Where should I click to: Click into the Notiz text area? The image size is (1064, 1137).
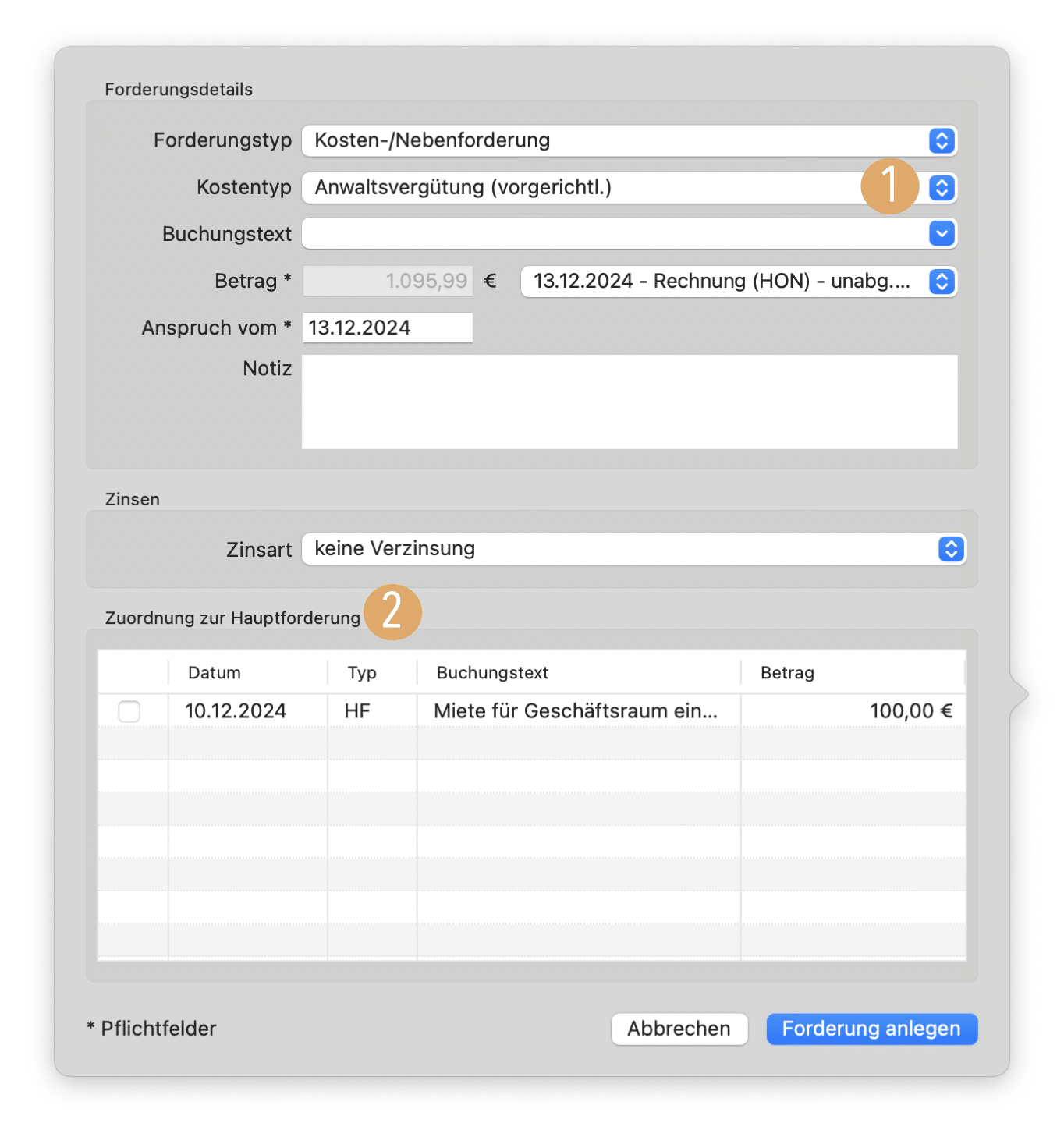[x=630, y=402]
